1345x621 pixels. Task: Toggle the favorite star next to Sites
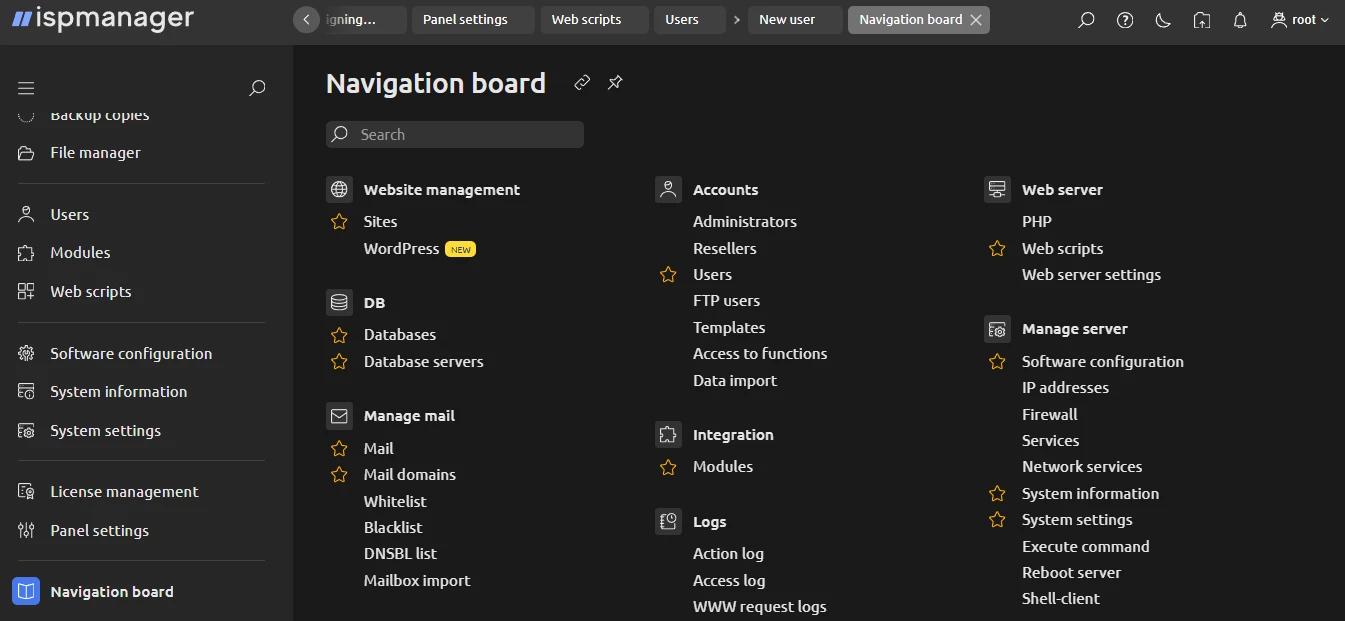(x=338, y=221)
